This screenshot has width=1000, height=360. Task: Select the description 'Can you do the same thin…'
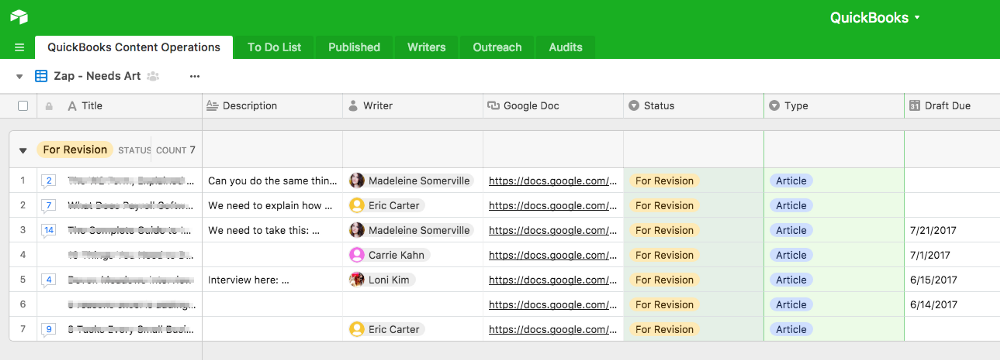pos(272,181)
